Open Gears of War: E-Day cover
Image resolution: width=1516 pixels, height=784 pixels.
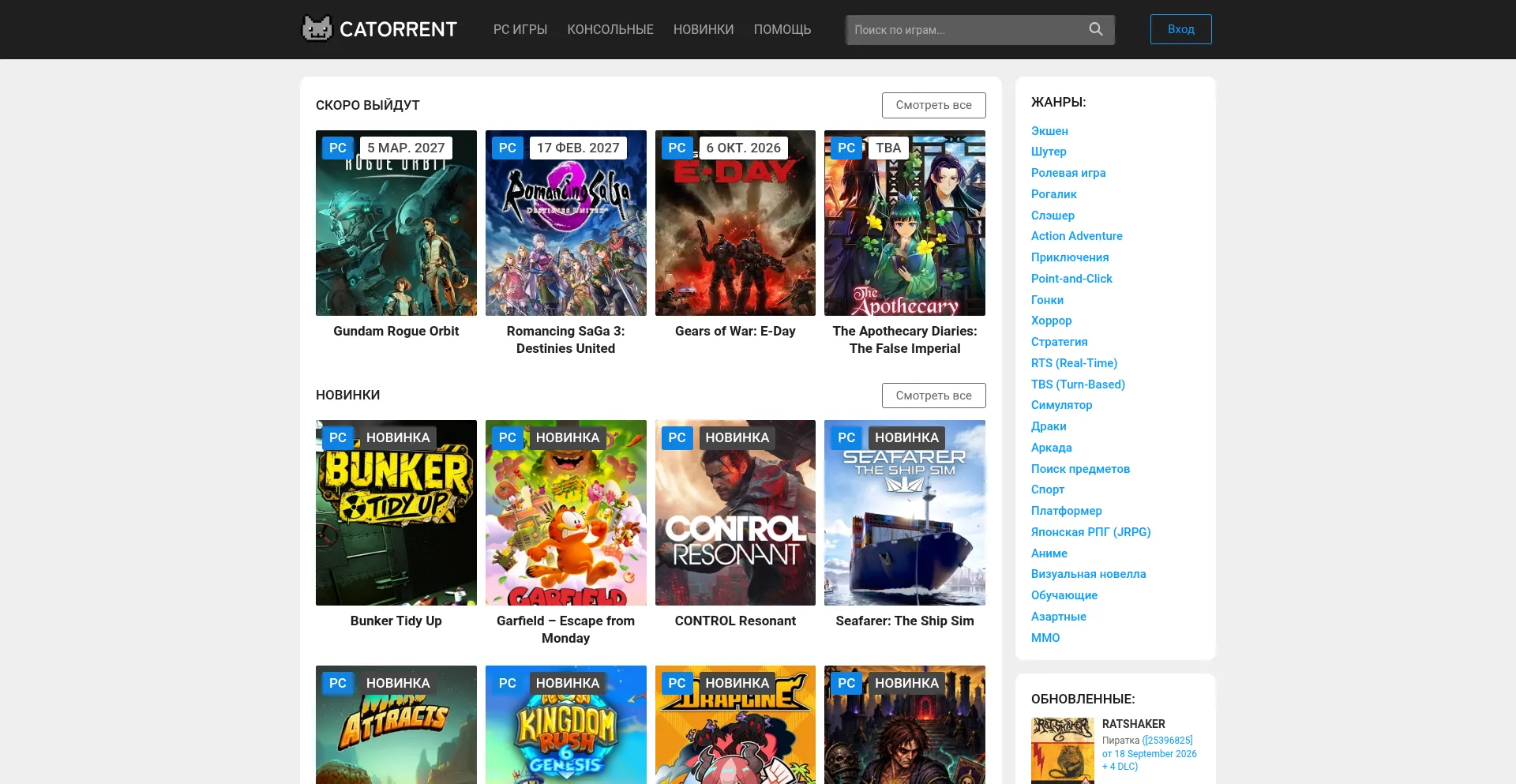pos(735,223)
